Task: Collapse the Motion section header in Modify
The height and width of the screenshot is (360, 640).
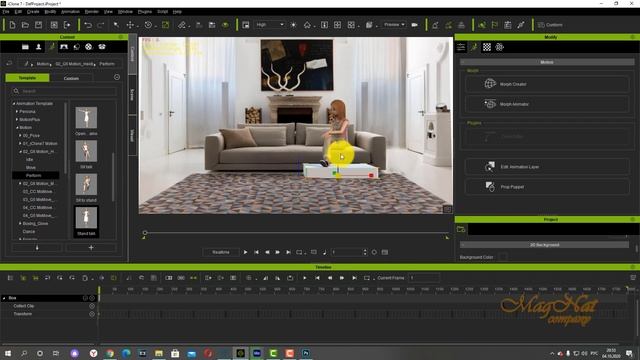Action: [x=547, y=62]
